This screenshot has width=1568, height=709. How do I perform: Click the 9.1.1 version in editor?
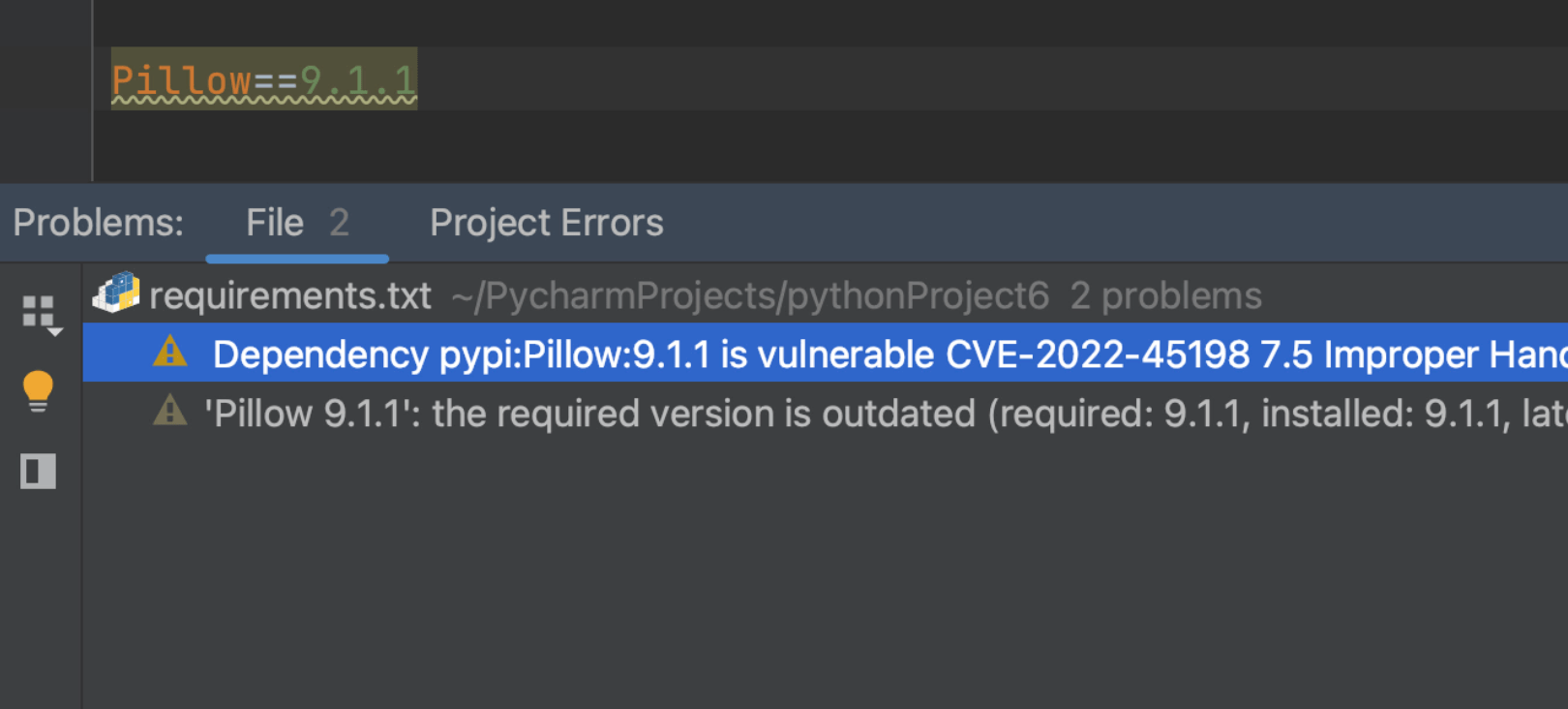[x=358, y=80]
